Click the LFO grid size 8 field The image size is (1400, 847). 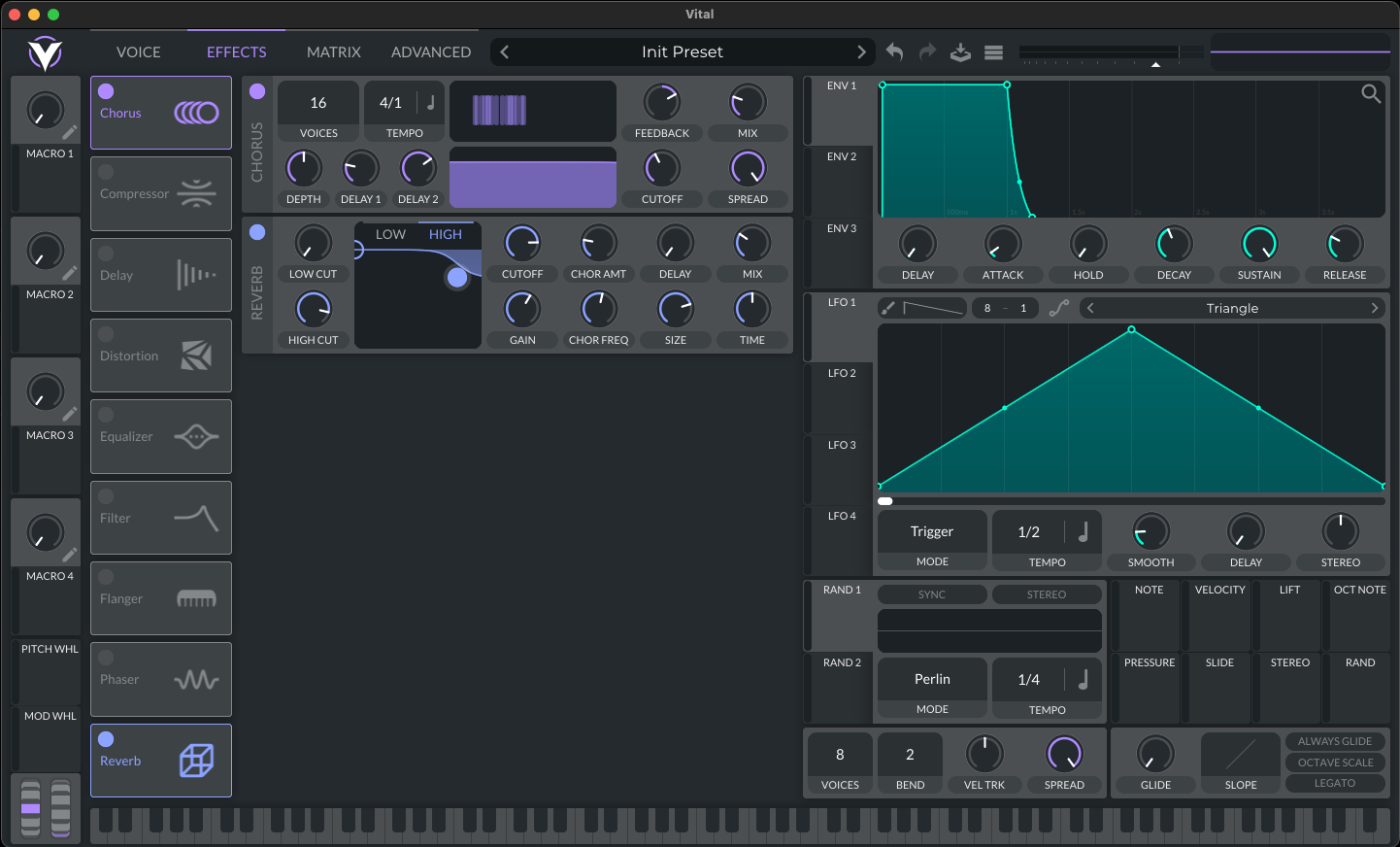[x=987, y=308]
